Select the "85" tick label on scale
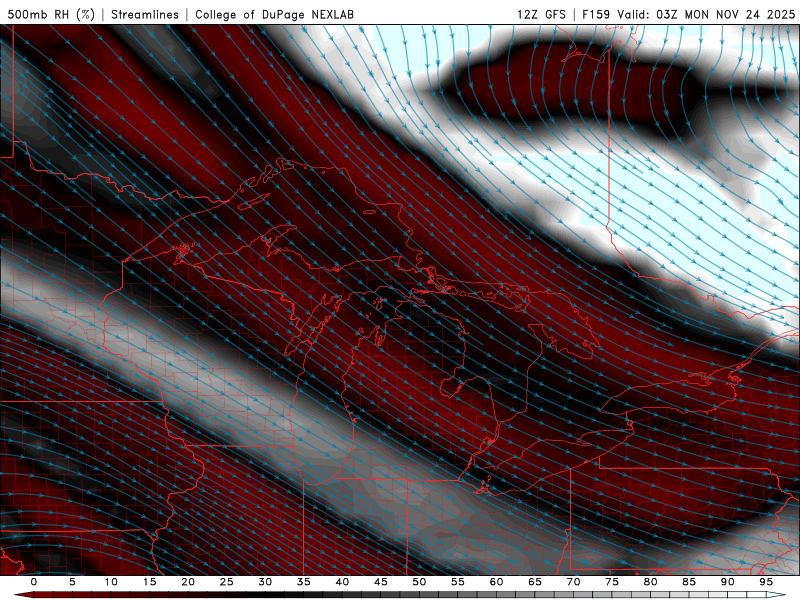 (x=689, y=582)
